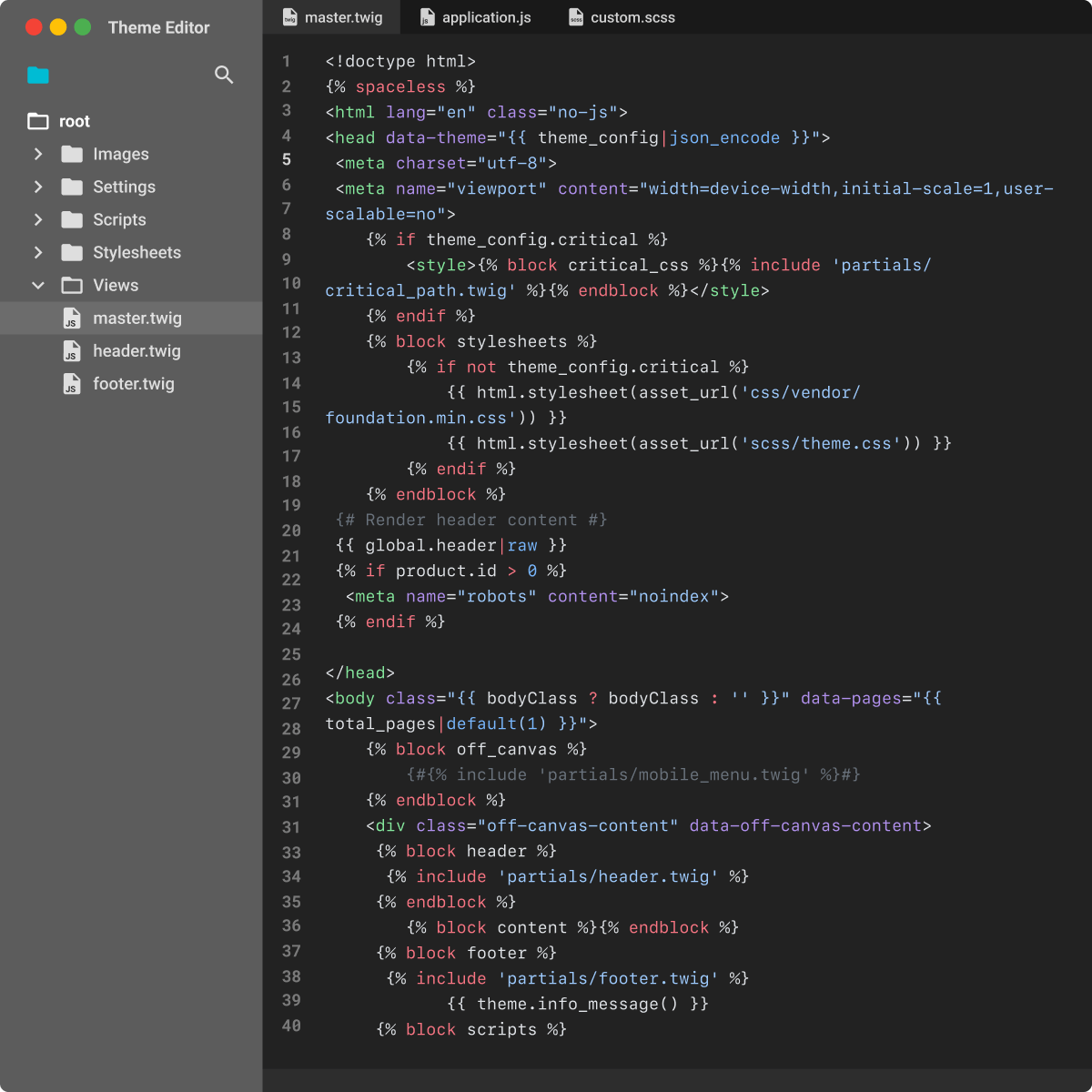Click 'global.header' in the code
Viewport: 1092px width, 1092px height.
430,545
